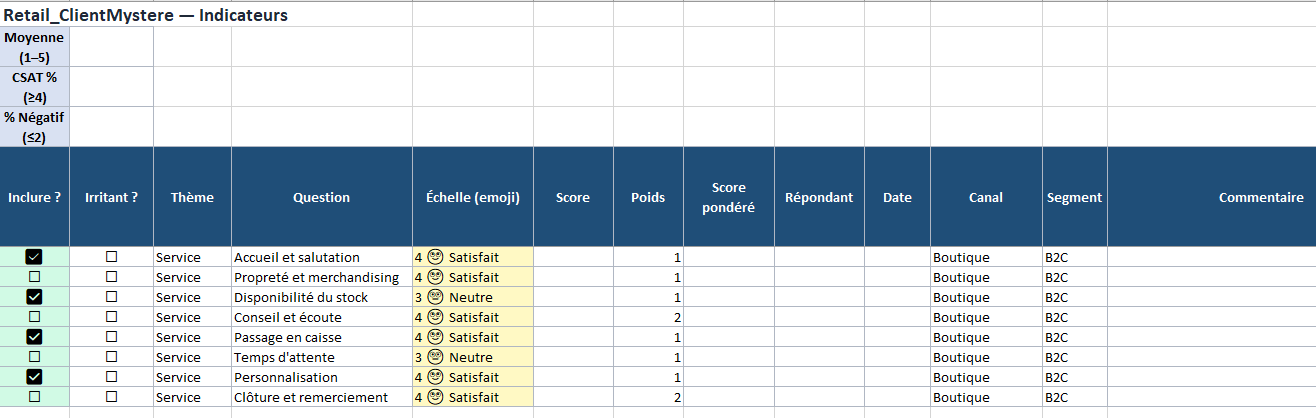This screenshot has height=418, width=1316.
Task: Click the satisfied emoji in Accueil row
Action: pos(435,257)
